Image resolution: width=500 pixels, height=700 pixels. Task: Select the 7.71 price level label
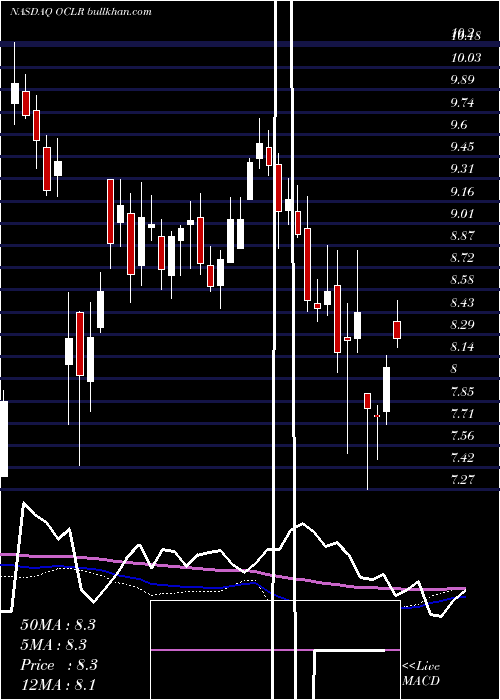(x=462, y=413)
